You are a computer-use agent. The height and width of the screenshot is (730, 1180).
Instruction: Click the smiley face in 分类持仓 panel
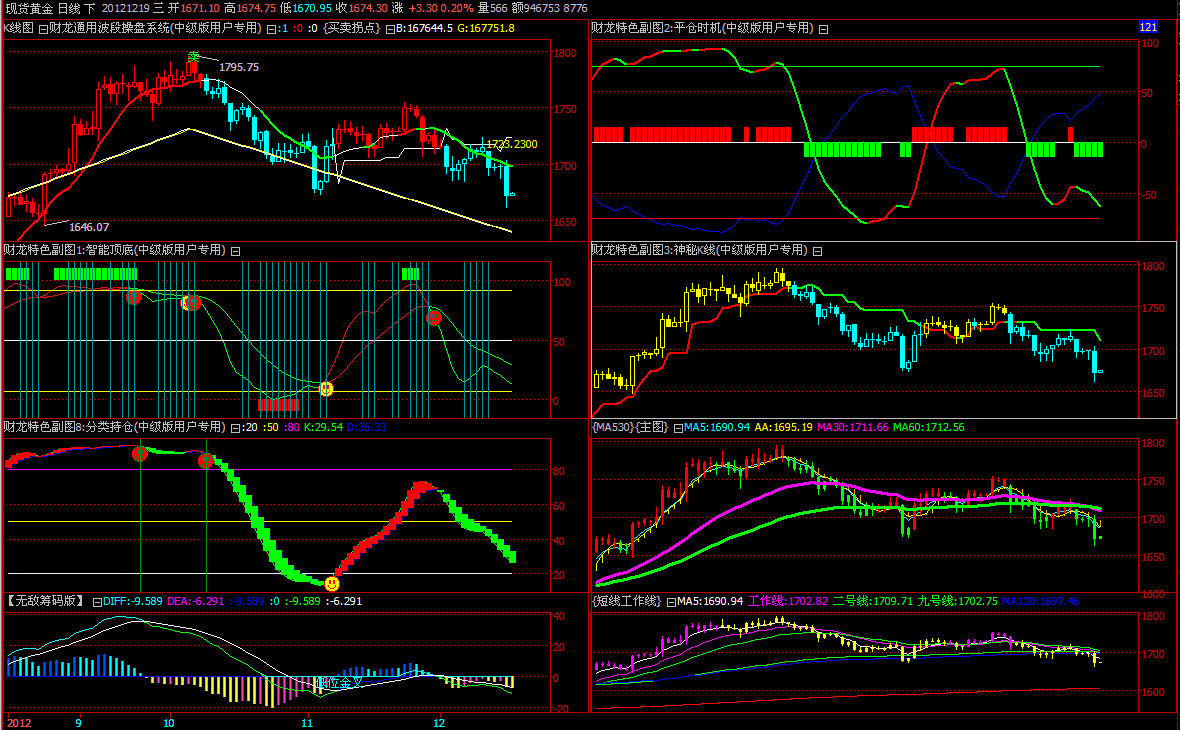[332, 583]
